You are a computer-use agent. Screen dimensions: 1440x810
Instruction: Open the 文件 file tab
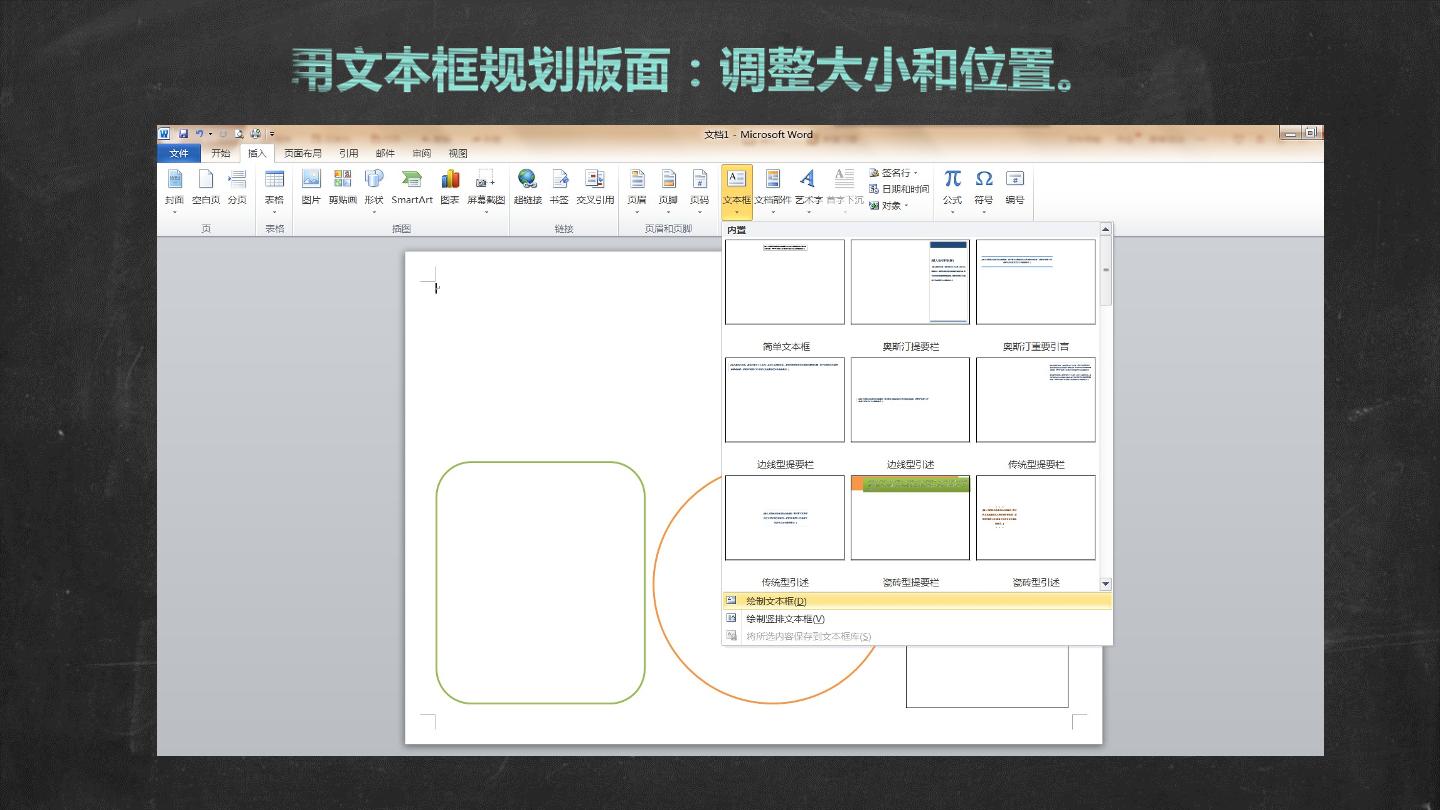(179, 153)
